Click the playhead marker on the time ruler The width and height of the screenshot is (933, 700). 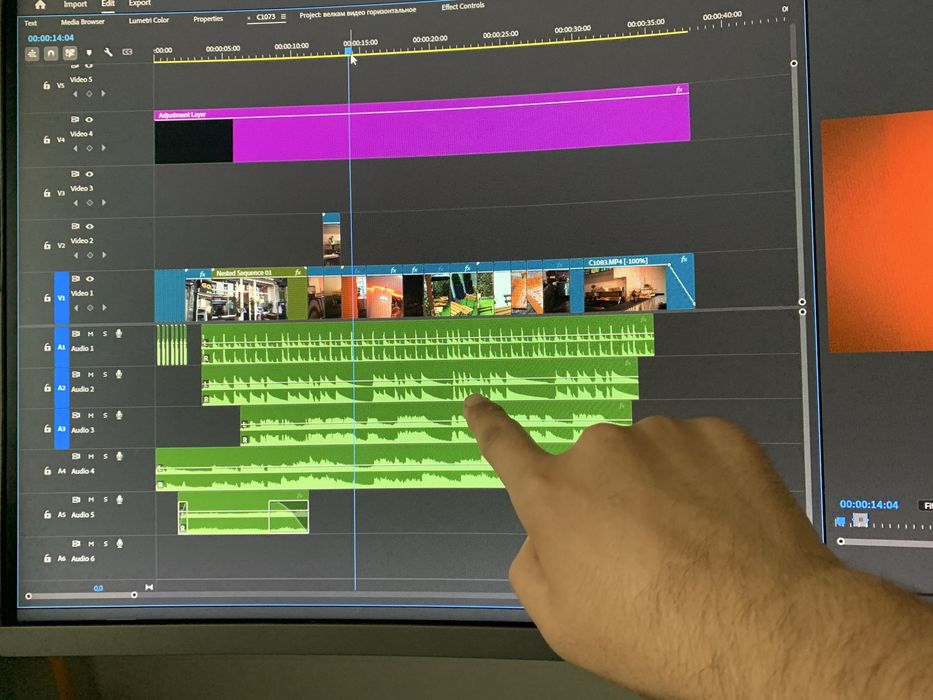point(349,51)
